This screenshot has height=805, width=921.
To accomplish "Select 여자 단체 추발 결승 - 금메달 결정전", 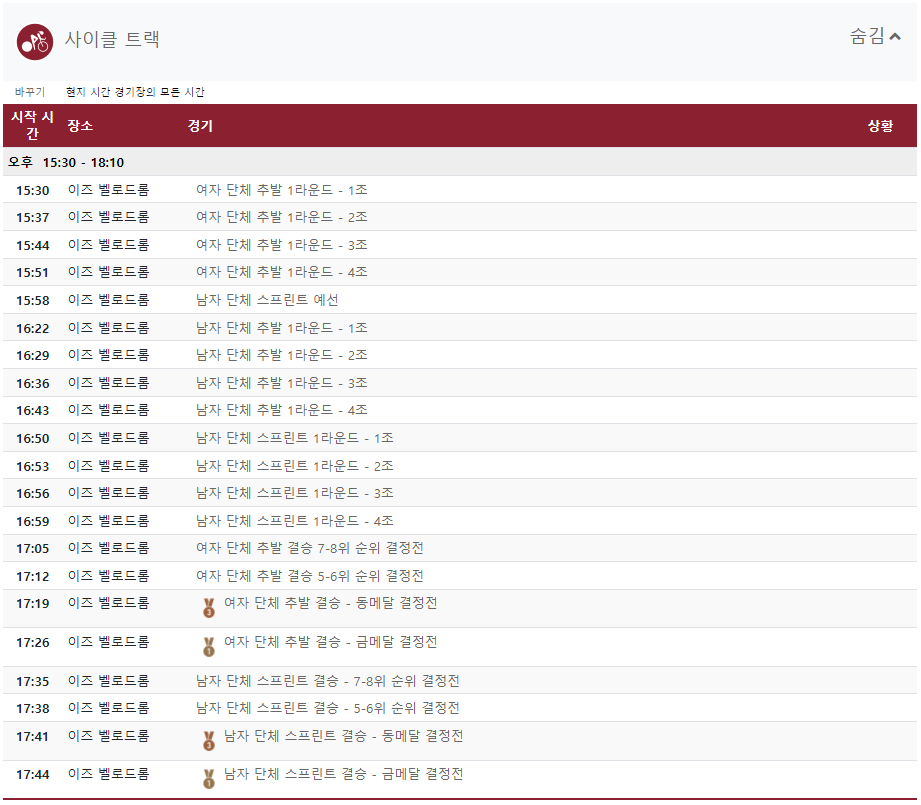I will (331, 642).
